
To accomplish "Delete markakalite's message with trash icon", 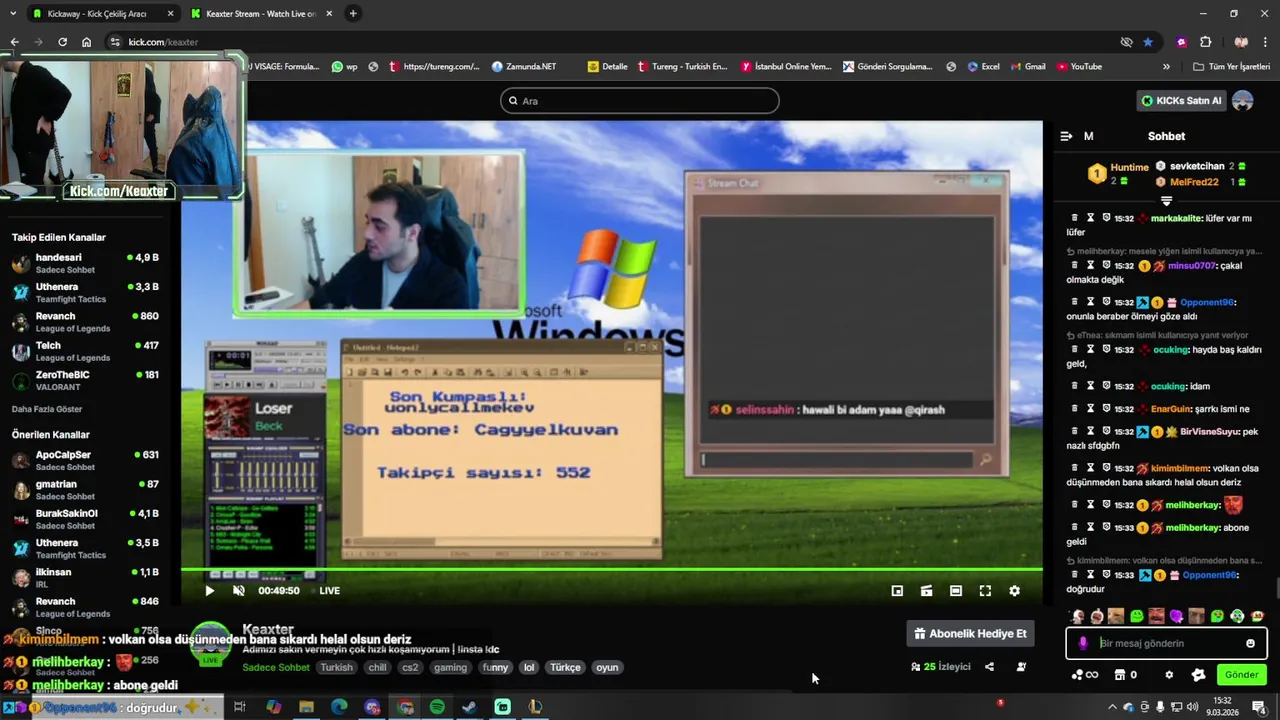I will pos(1075,218).
